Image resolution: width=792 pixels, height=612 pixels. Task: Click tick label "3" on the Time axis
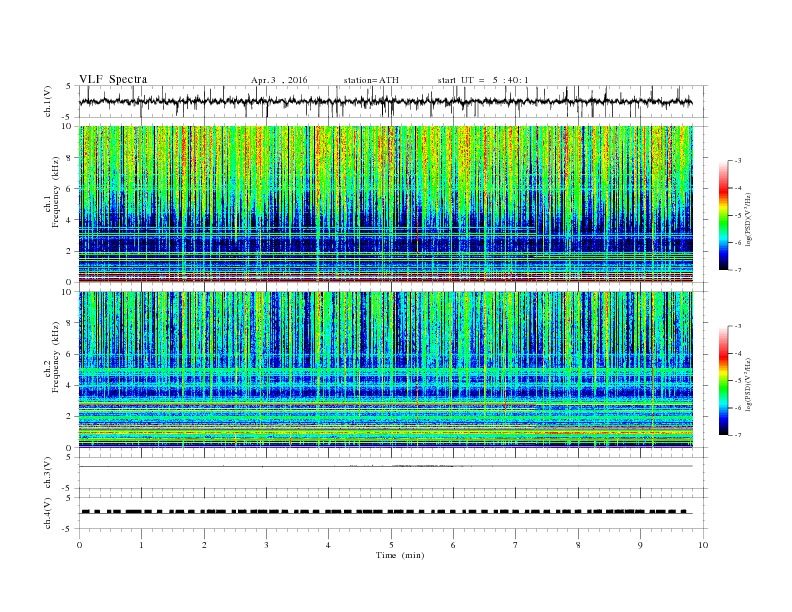tap(266, 545)
